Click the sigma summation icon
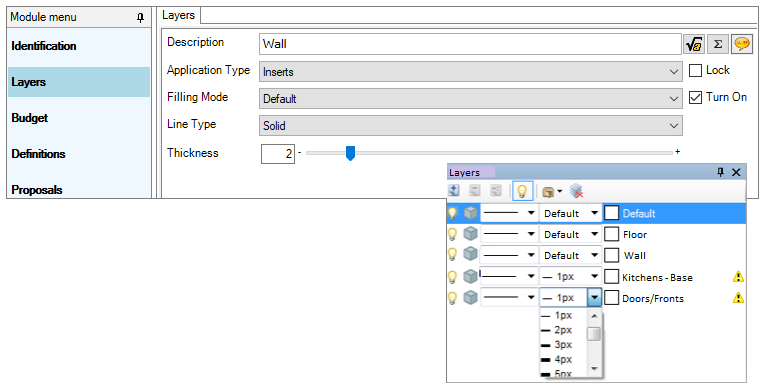 [717, 44]
